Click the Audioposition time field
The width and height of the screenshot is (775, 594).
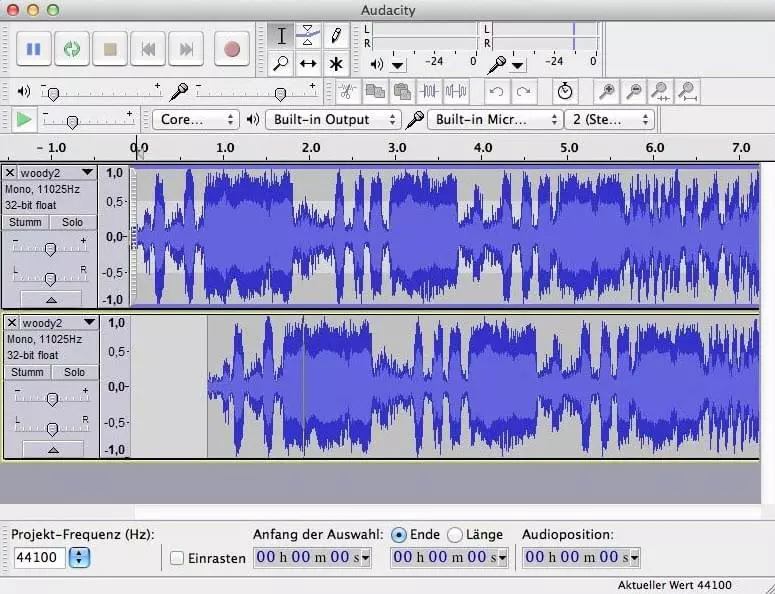coord(581,557)
